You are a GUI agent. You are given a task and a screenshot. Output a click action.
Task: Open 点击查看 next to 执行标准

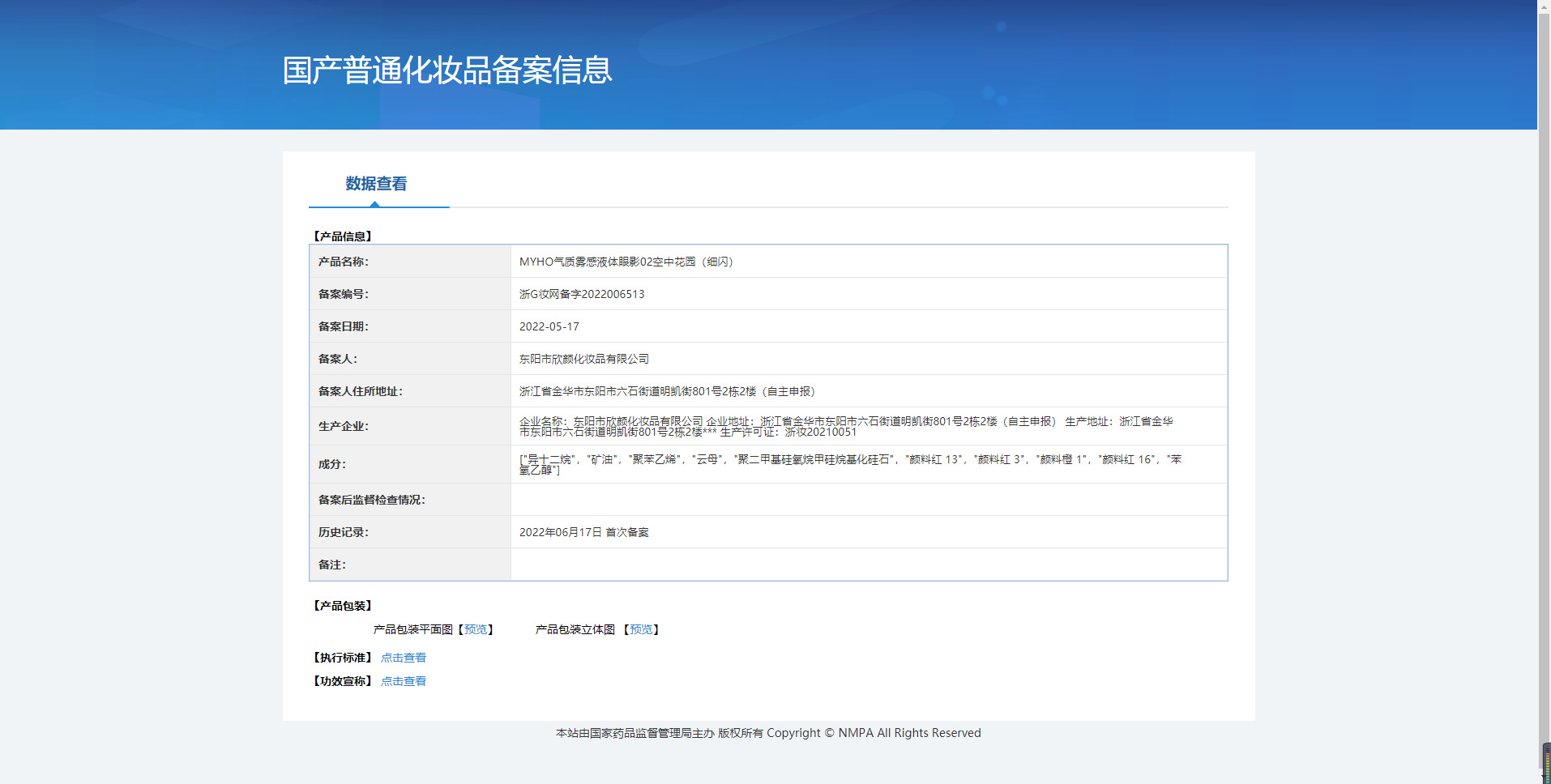tap(404, 658)
